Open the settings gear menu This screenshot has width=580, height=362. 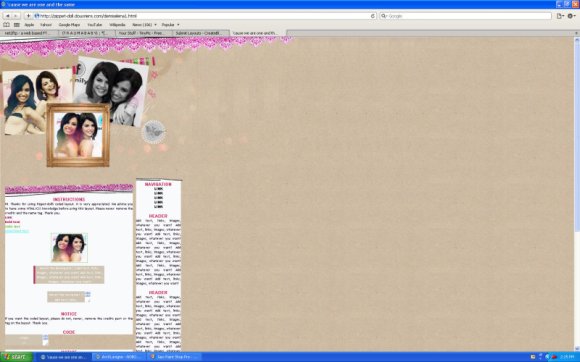(571, 16)
